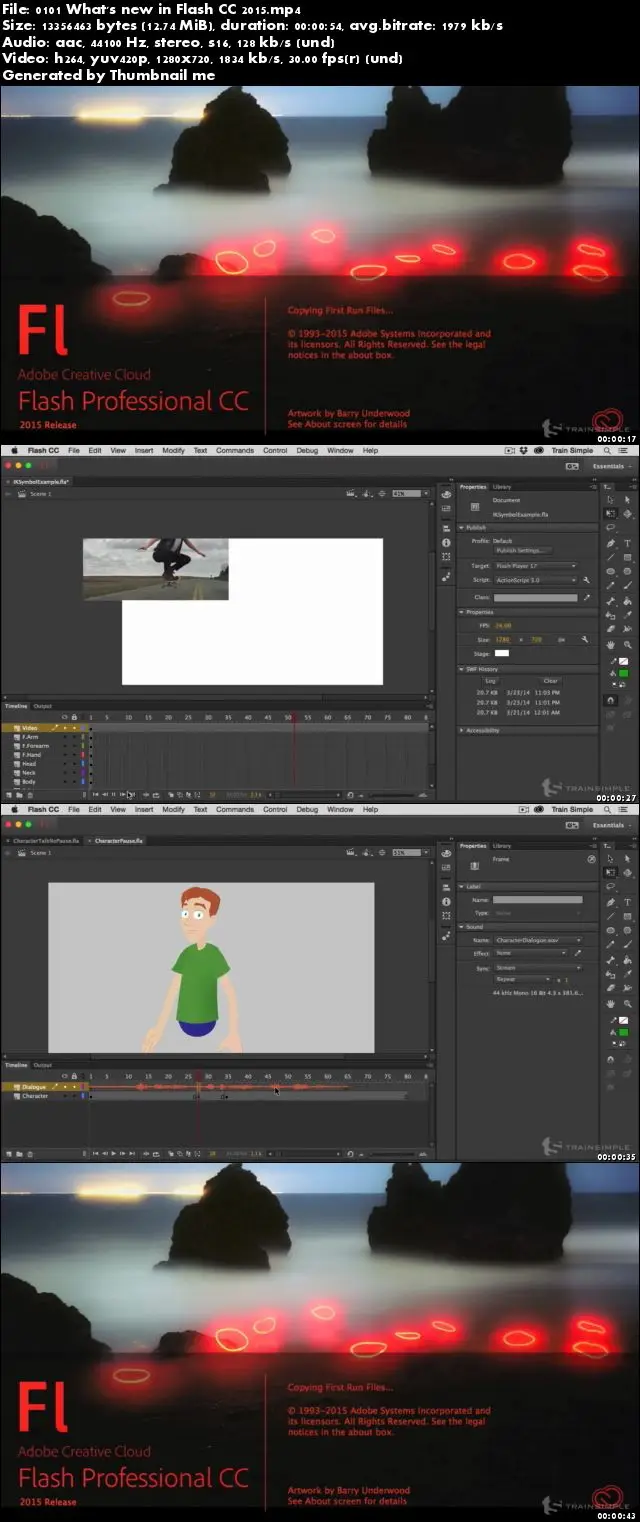640x1522 pixels.
Task: Toggle all layers visibility eye in CharacterPause timeline
Action: point(64,1077)
